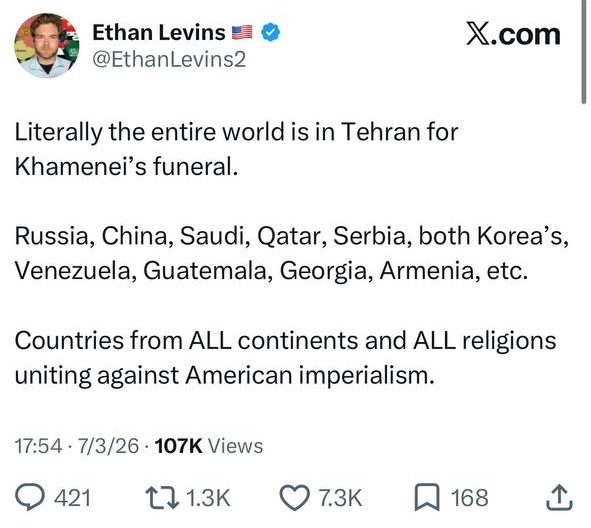Click the reply speech bubble icon

pos(30,497)
